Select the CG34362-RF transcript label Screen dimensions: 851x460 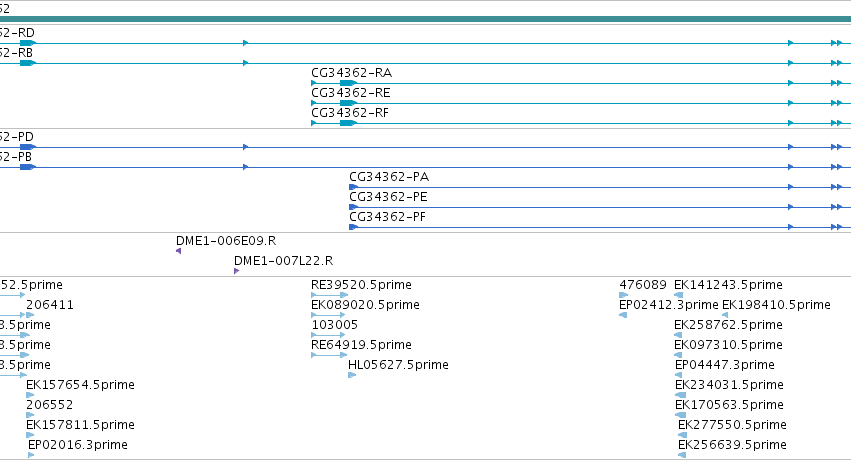point(350,113)
